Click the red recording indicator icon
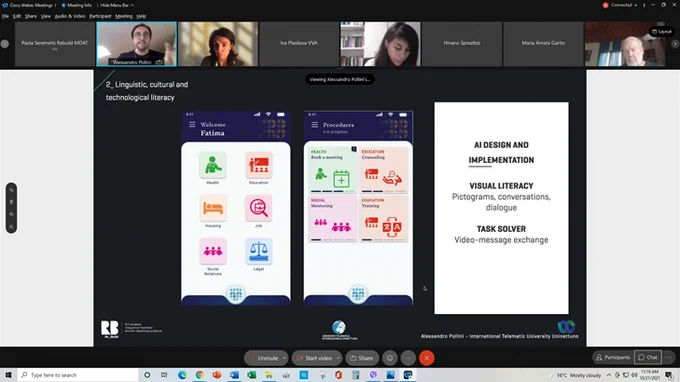The image size is (680, 382). (605, 5)
